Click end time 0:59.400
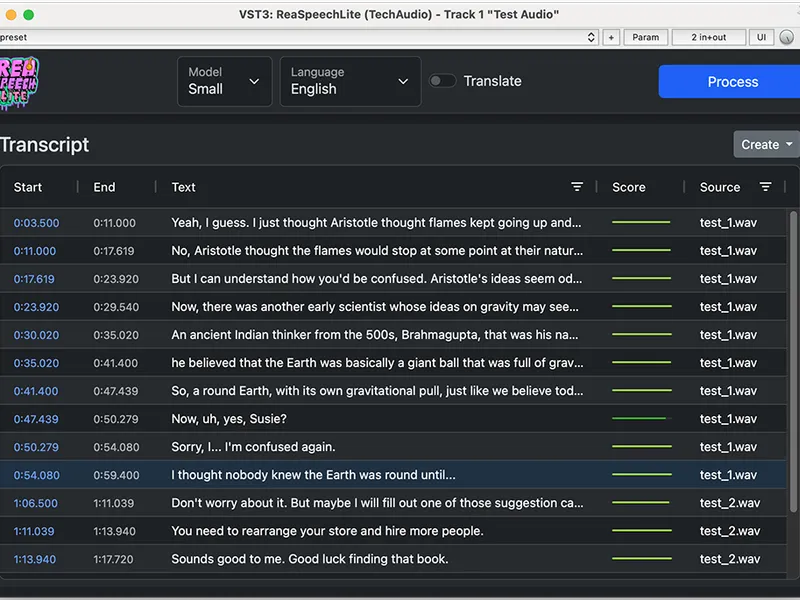 coord(116,476)
